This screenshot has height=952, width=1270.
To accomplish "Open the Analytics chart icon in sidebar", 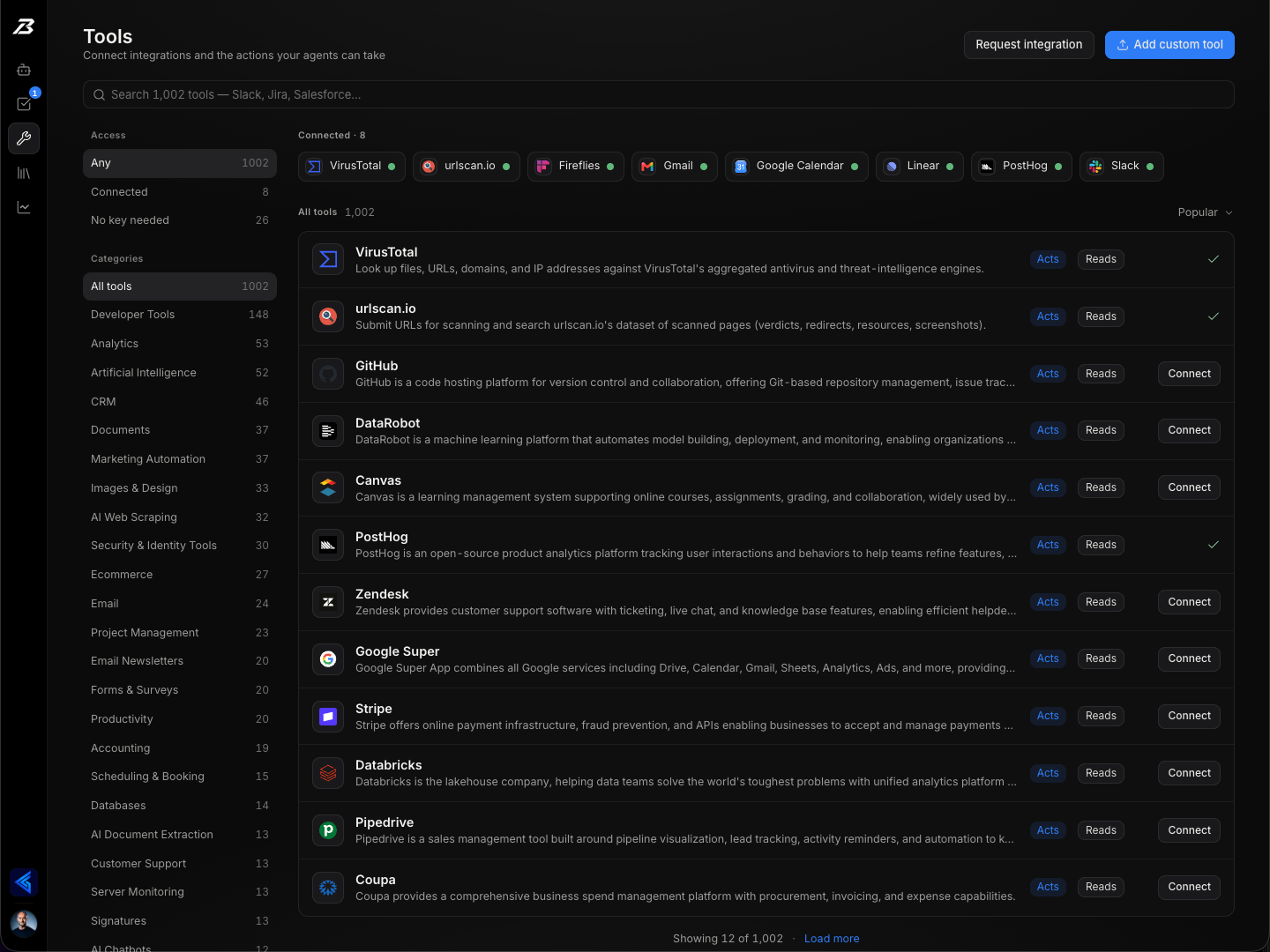I will coord(24,207).
